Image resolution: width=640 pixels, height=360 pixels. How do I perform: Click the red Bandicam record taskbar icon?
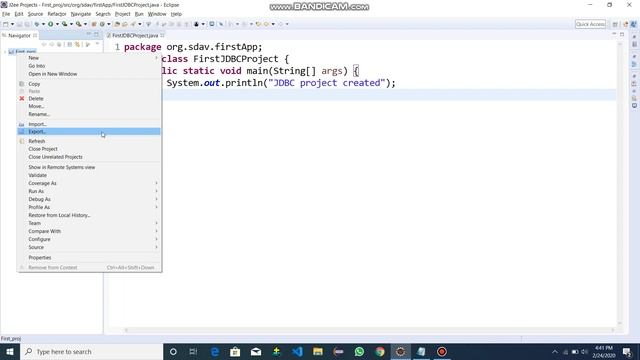click(x=442, y=351)
